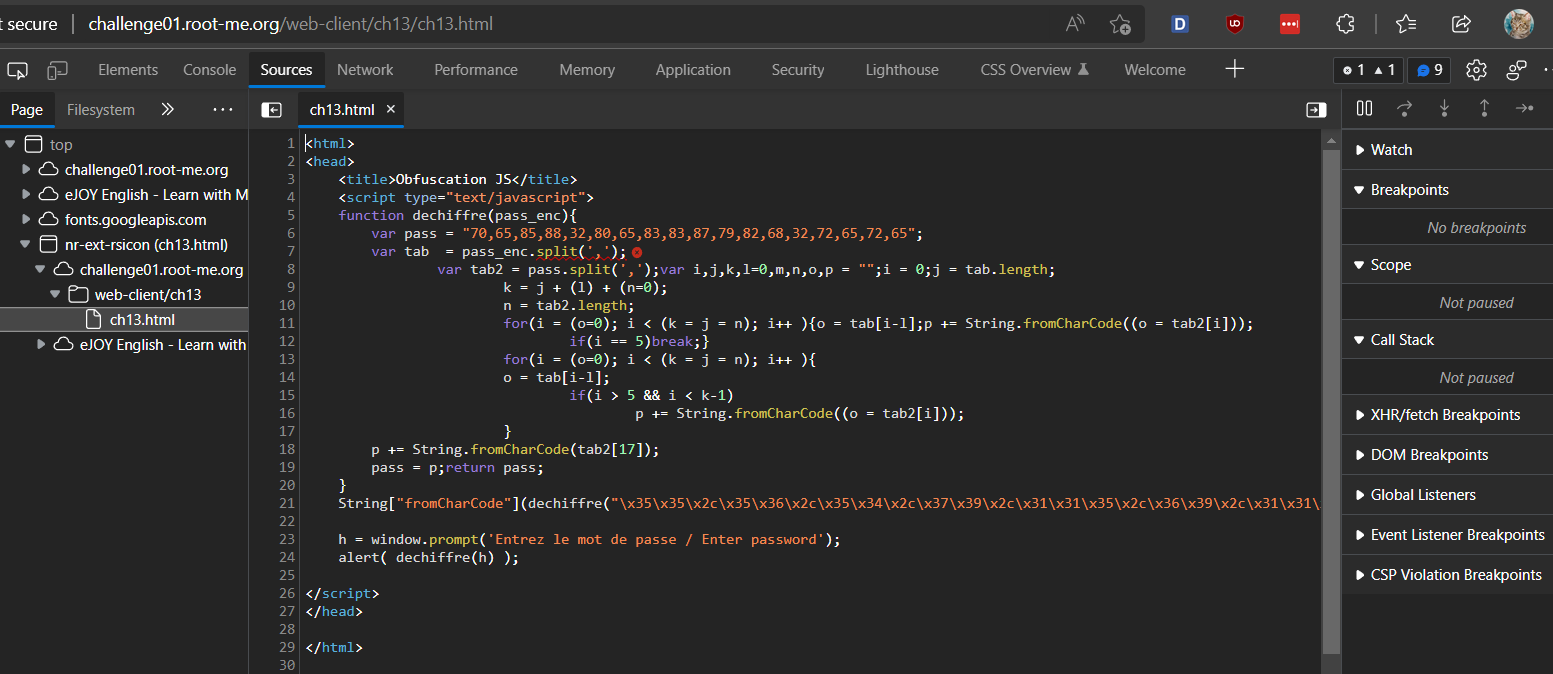Click the issues counter showing 9
This screenshot has height=674, width=1553.
(1429, 70)
